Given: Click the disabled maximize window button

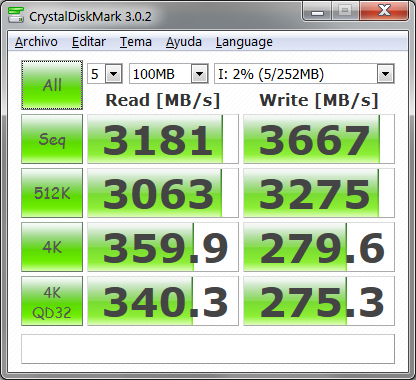Looking at the screenshot, I should tap(345, 12).
